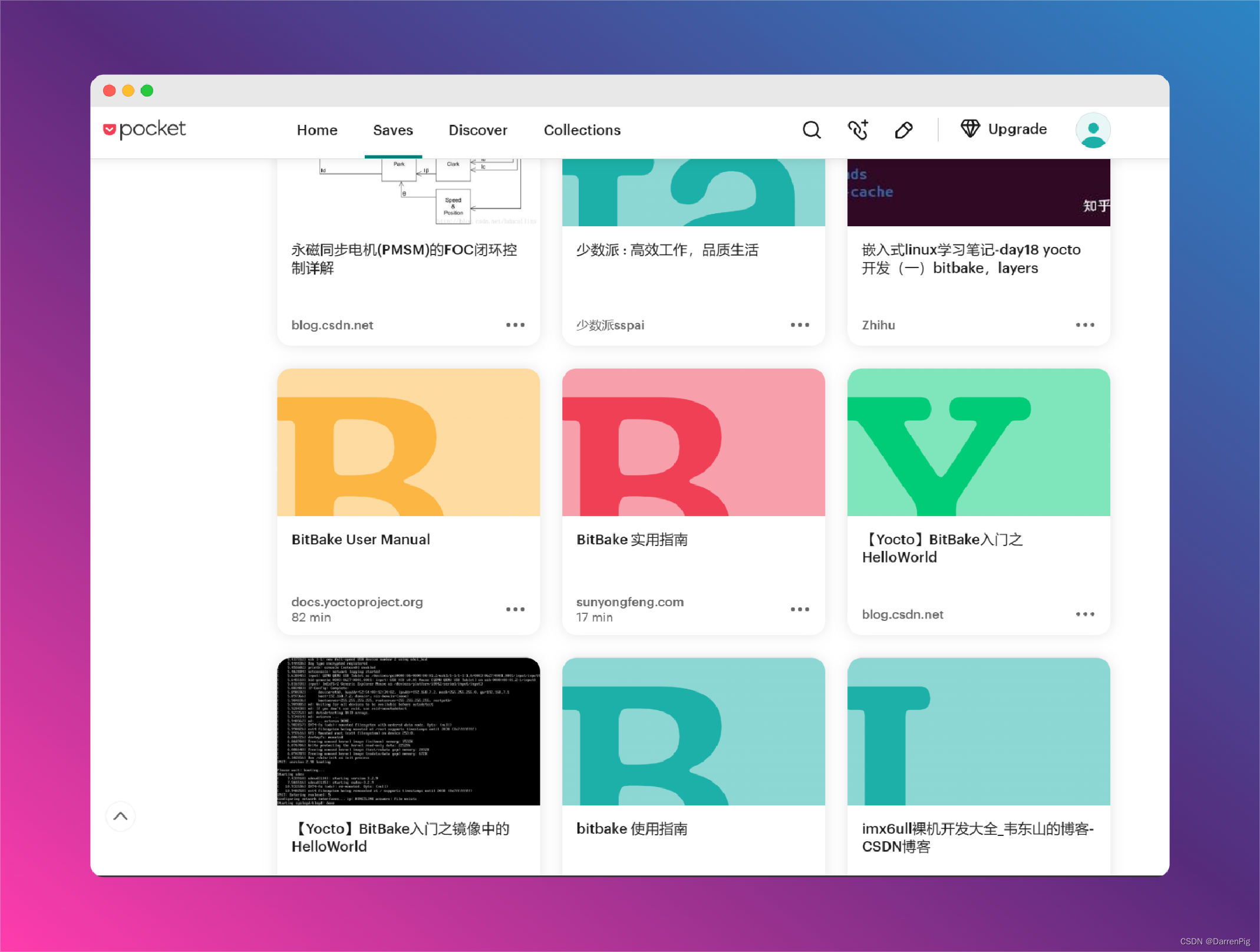The image size is (1260, 952).
Task: Open article imx6ull裸机开发大全_韦东山的博客
Action: click(978, 837)
